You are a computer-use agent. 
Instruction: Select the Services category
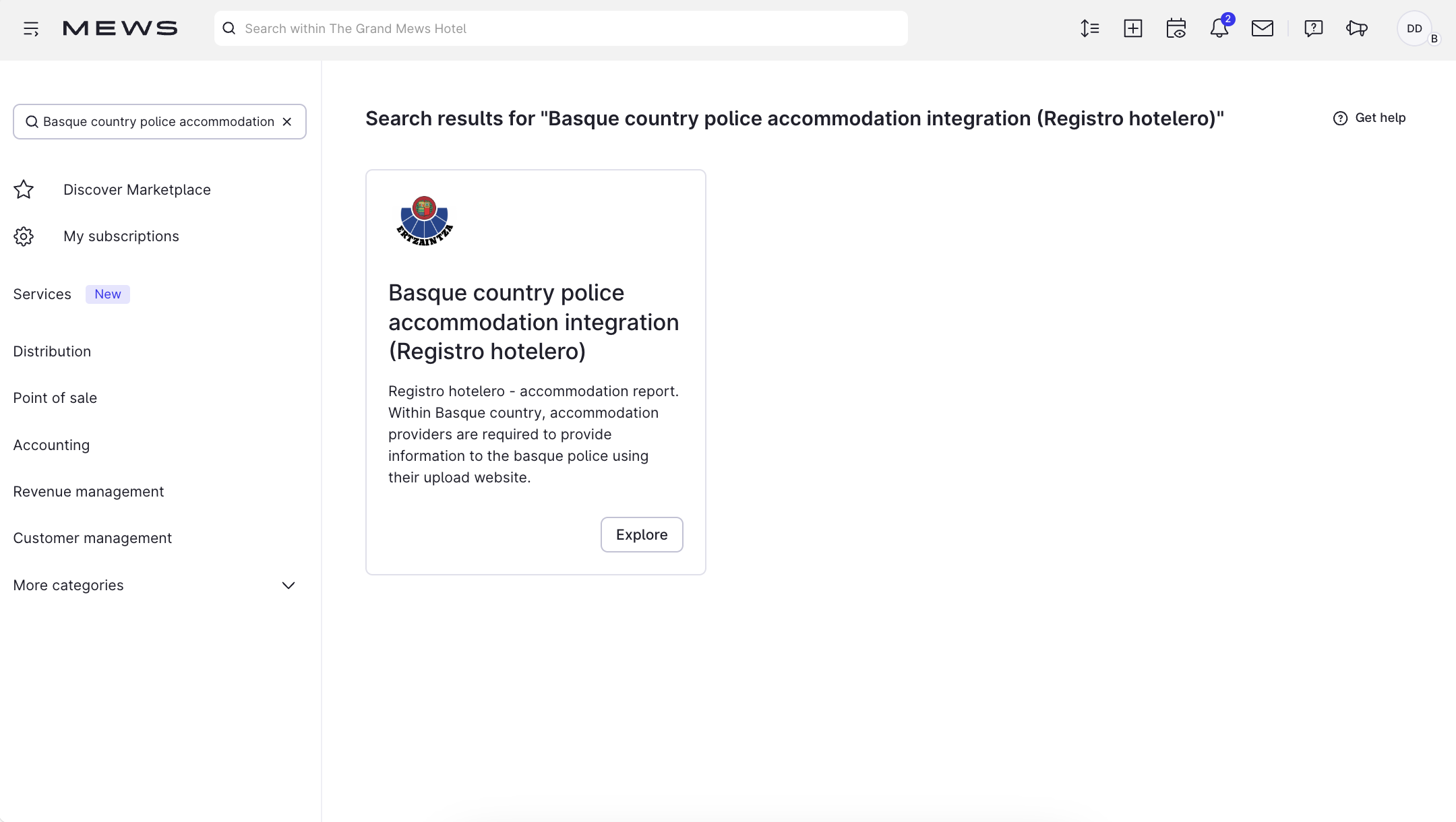pyautogui.click(x=42, y=294)
